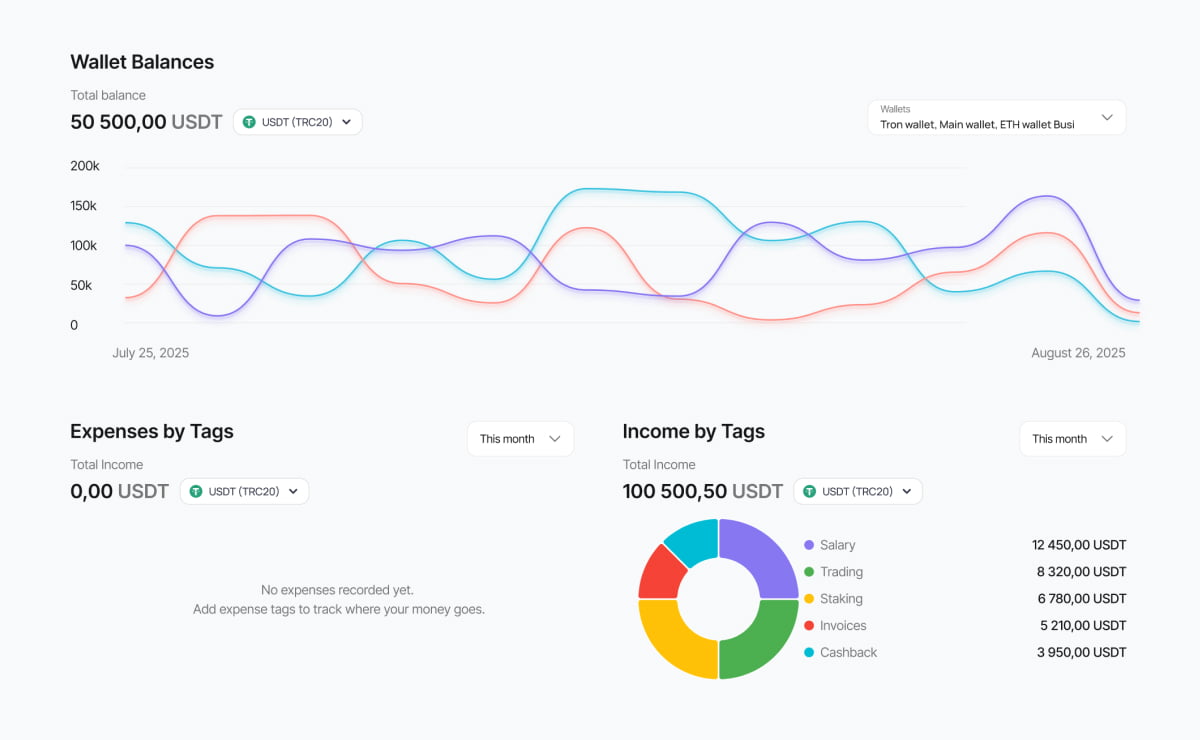Screen dimensions: 1200x740
Task: Click the Tether icon under Income by Tags
Action: coord(809,491)
